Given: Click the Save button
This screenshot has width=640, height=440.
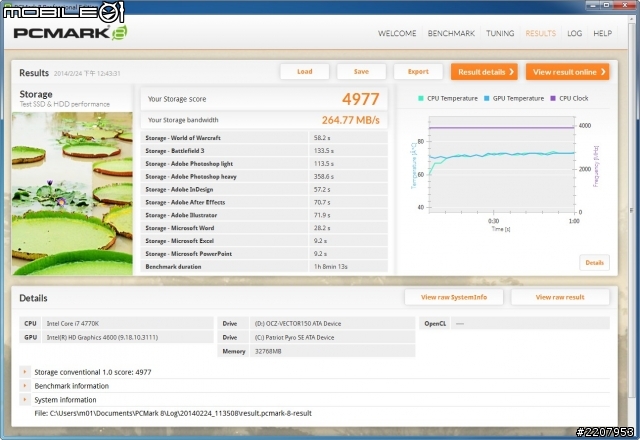Looking at the screenshot, I should (x=361, y=71).
